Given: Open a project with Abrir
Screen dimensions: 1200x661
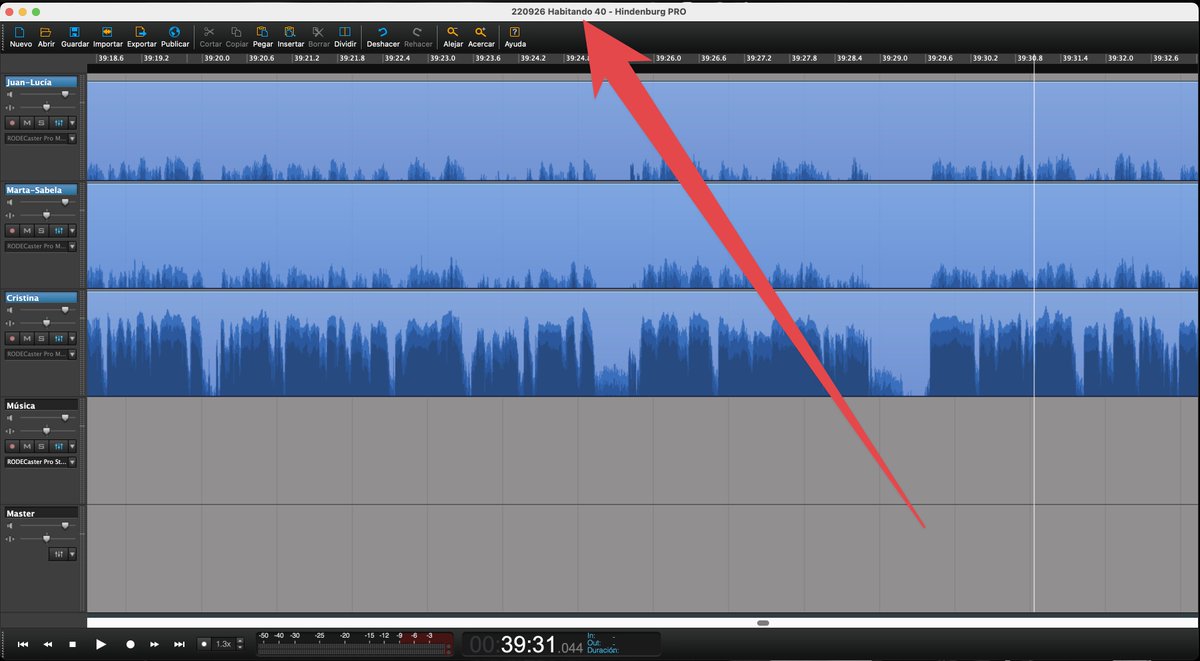Looking at the screenshot, I should 46,37.
